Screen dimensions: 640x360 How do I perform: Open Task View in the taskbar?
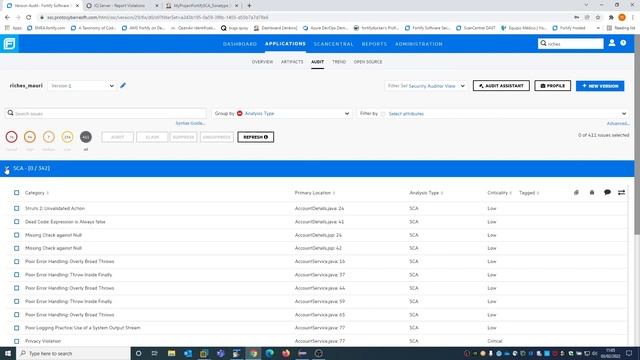click(x=155, y=353)
